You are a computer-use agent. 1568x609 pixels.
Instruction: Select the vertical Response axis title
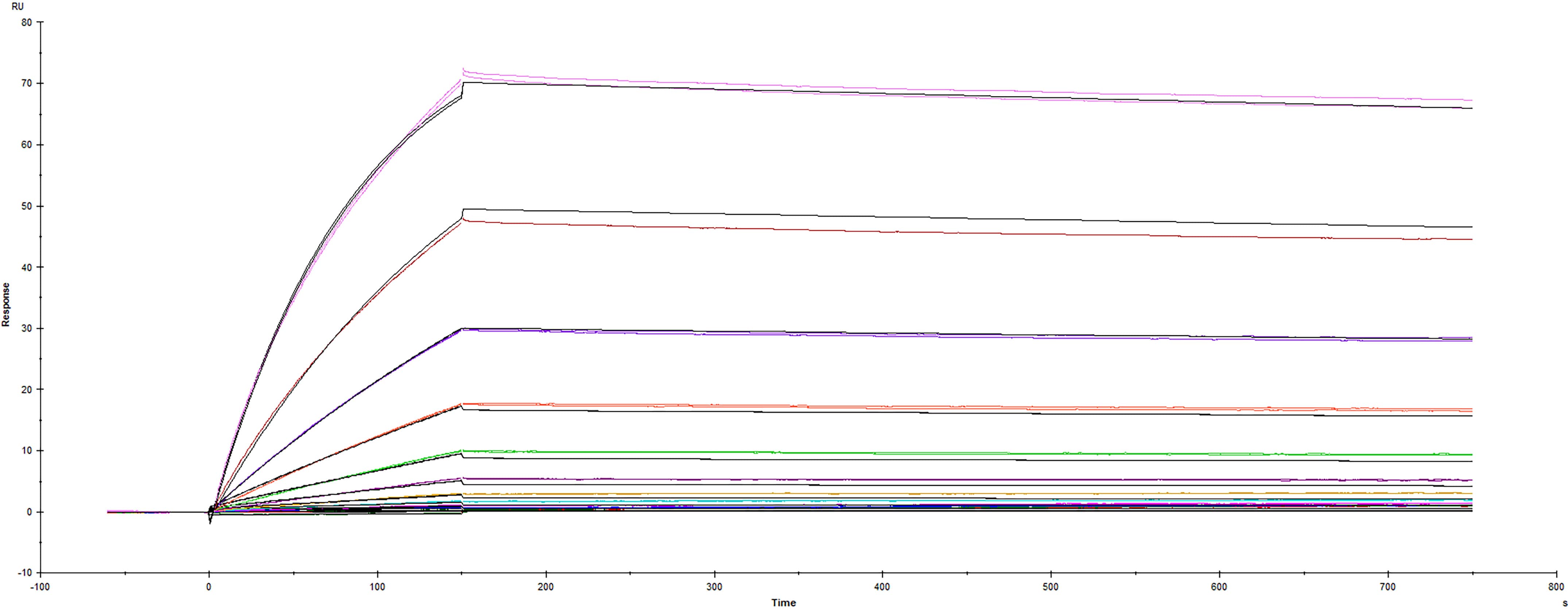[x=6, y=305]
